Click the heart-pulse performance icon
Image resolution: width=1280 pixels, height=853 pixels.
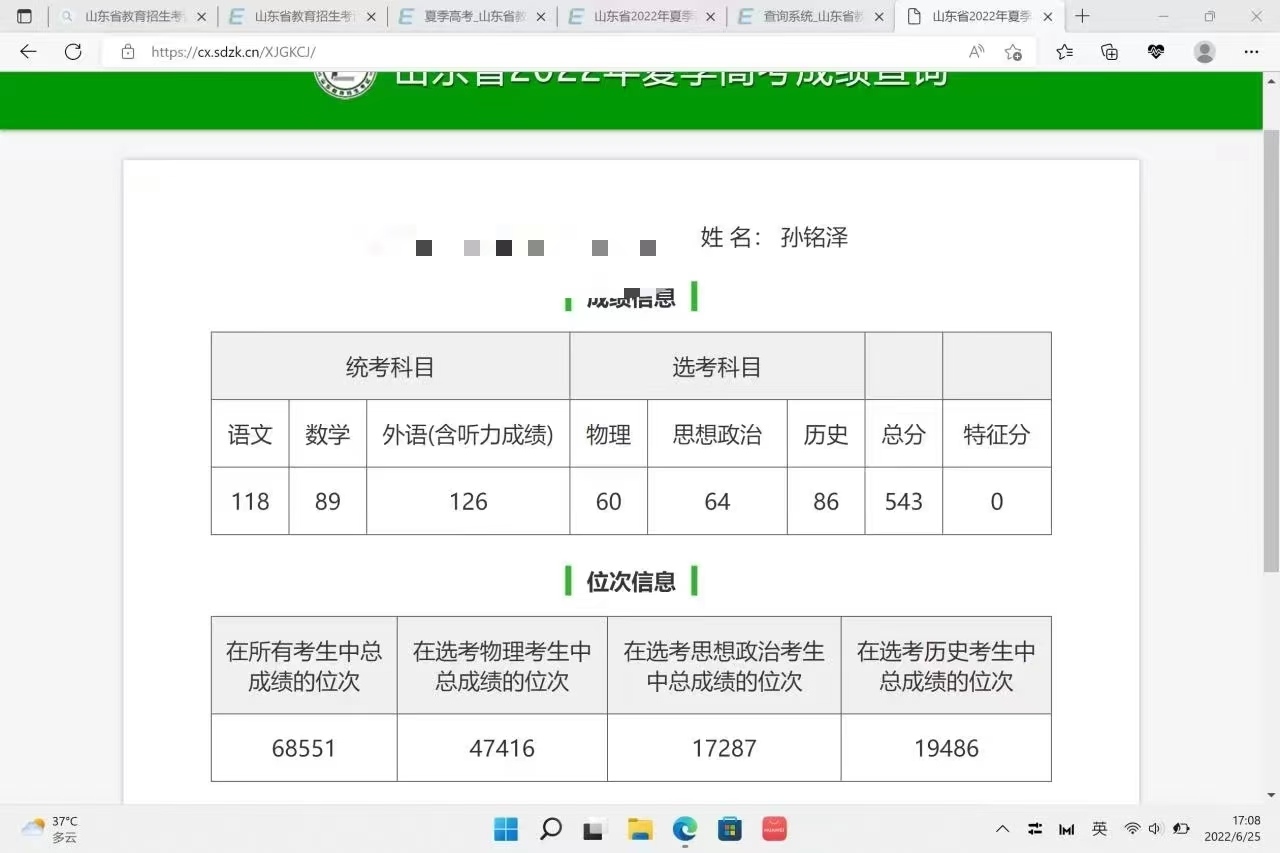coord(1156,52)
